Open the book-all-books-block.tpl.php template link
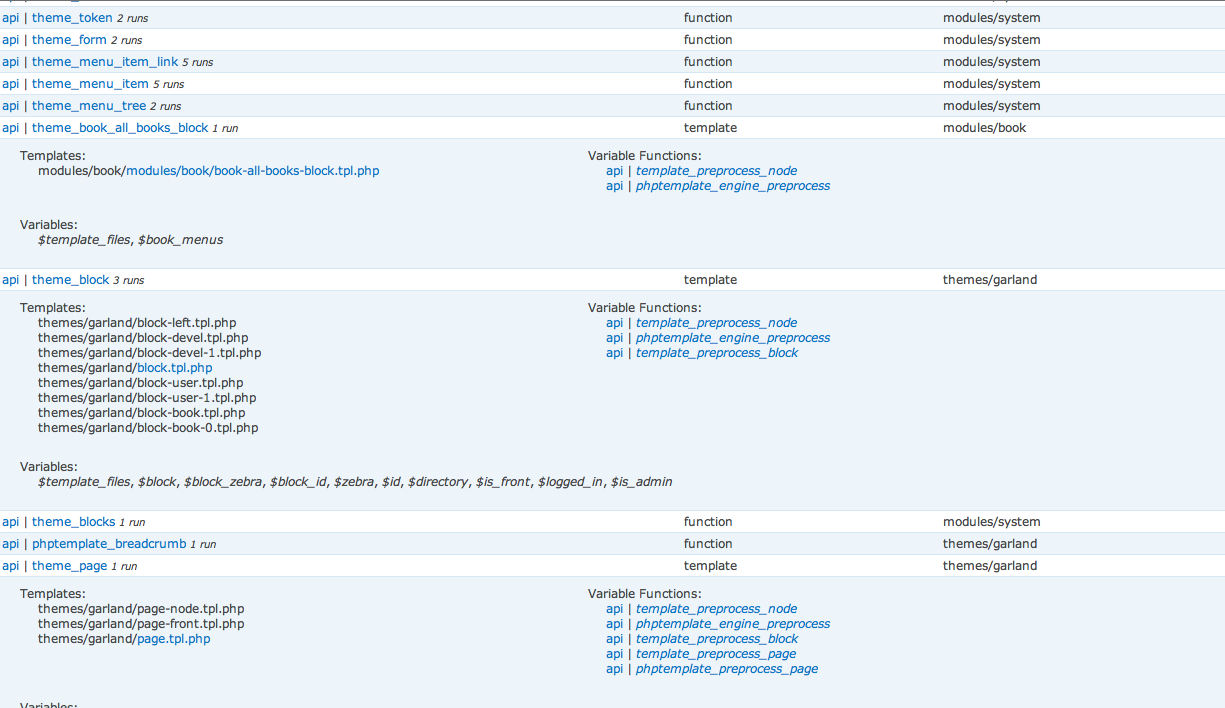This screenshot has width=1225, height=708. 253,171
